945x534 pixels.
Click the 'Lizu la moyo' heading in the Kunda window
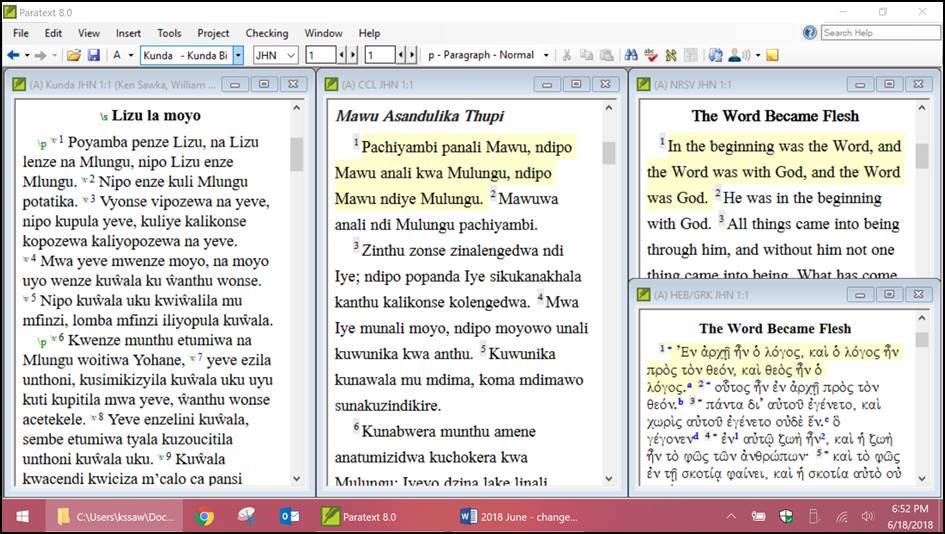pyautogui.click(x=156, y=115)
